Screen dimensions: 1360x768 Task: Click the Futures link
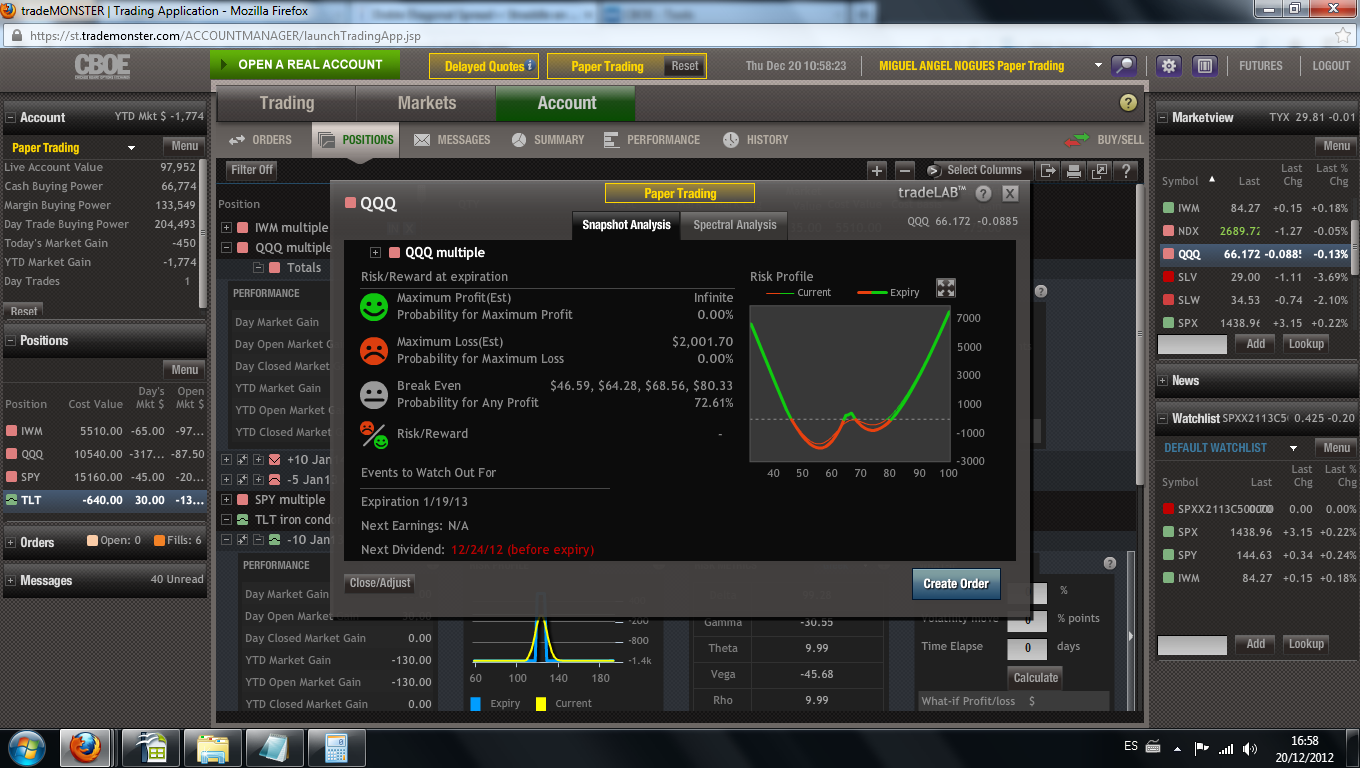(x=1261, y=66)
